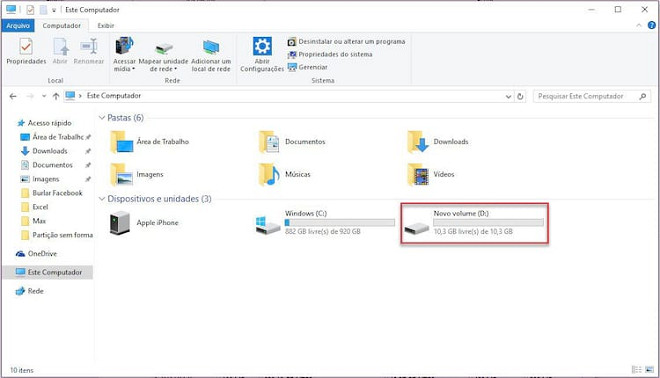
Task: Refresh the current folder view
Action: coord(520,96)
